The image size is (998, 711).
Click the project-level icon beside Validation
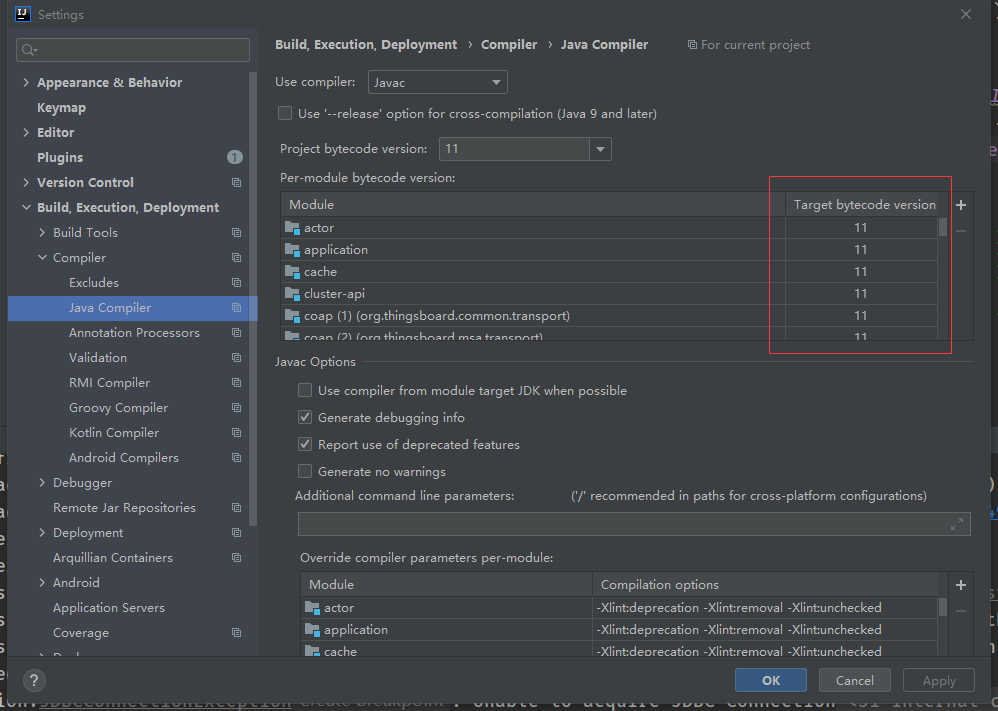(236, 358)
